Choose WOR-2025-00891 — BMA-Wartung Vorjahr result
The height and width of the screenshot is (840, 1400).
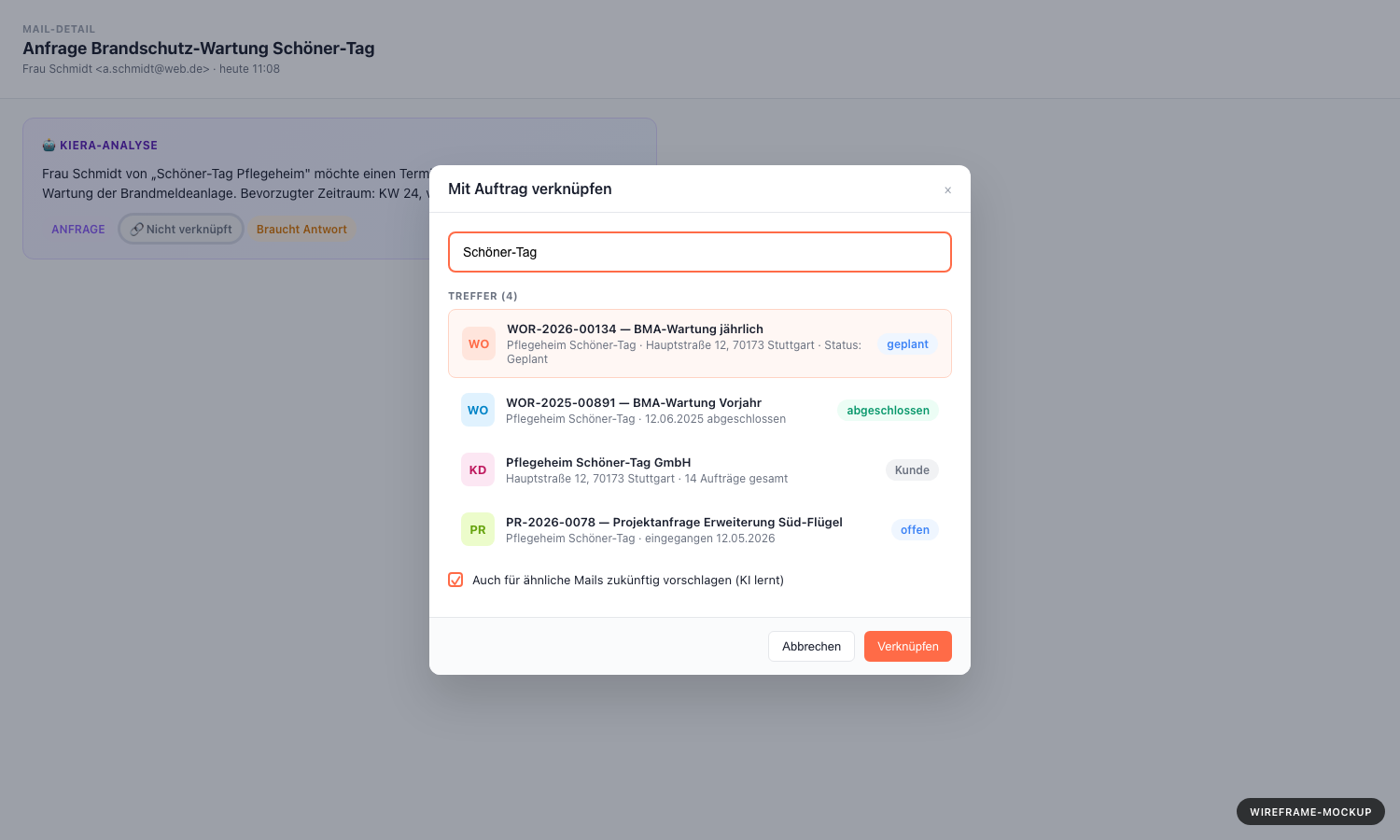click(700, 410)
